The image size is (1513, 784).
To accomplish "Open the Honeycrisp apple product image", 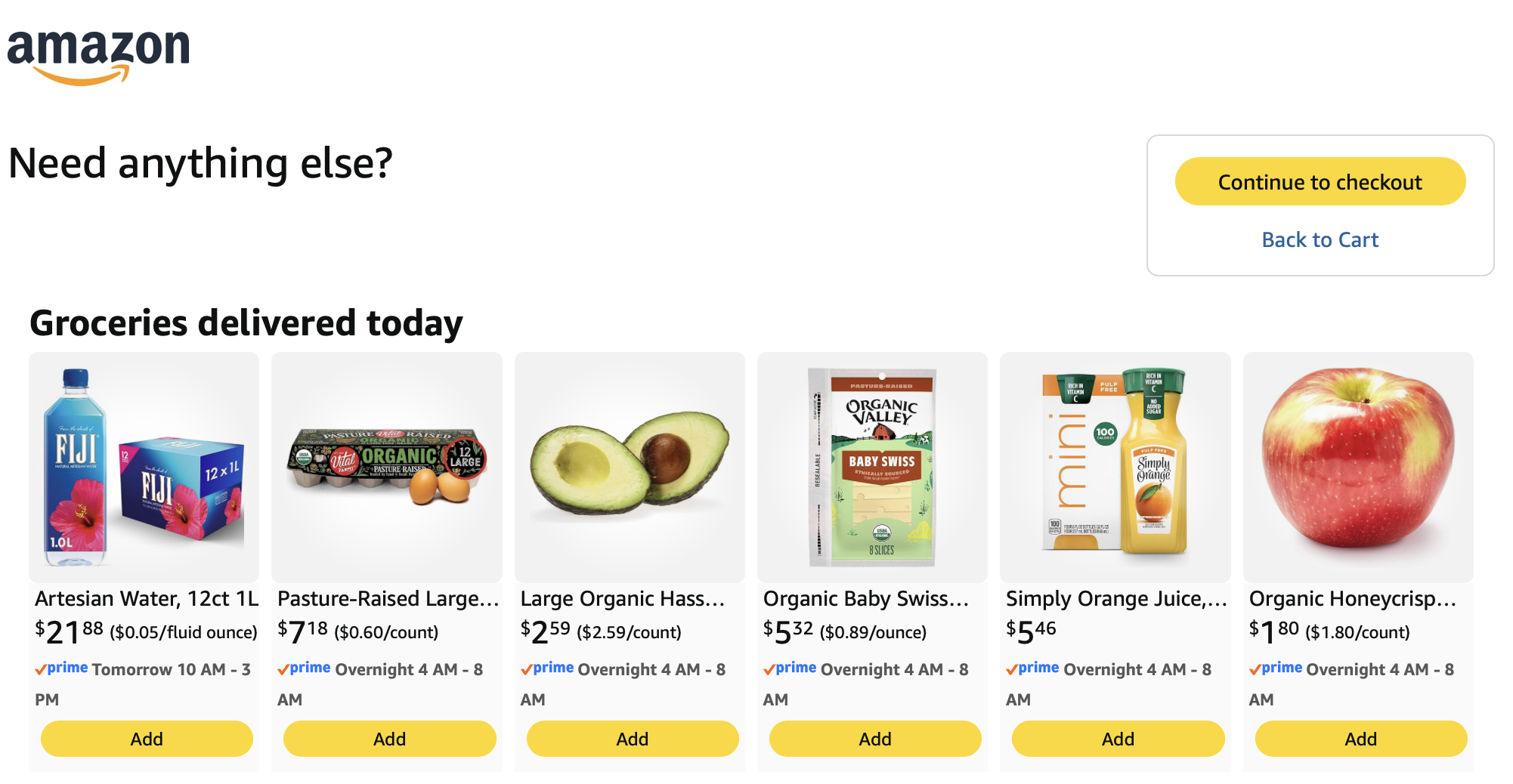I will pos(1358,467).
